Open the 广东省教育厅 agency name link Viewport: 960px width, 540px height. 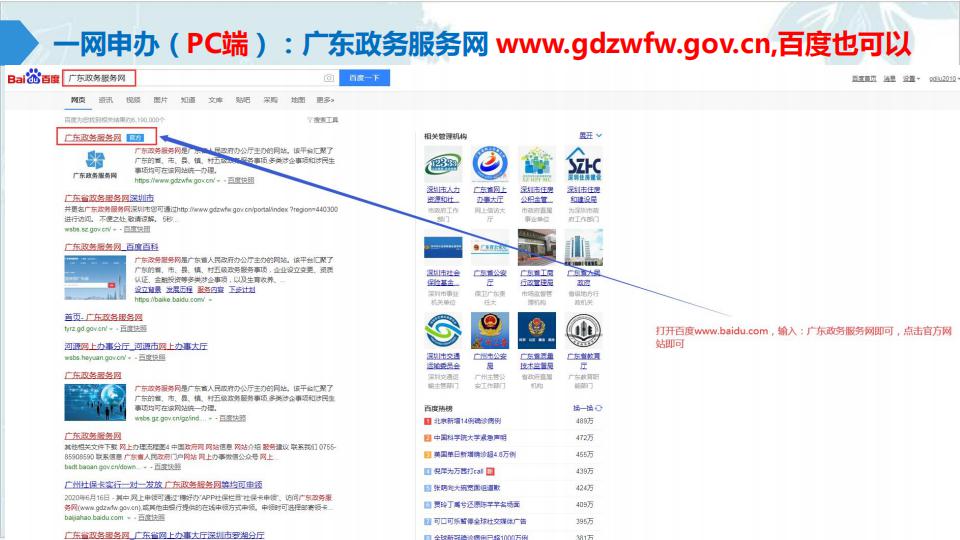coord(583,361)
